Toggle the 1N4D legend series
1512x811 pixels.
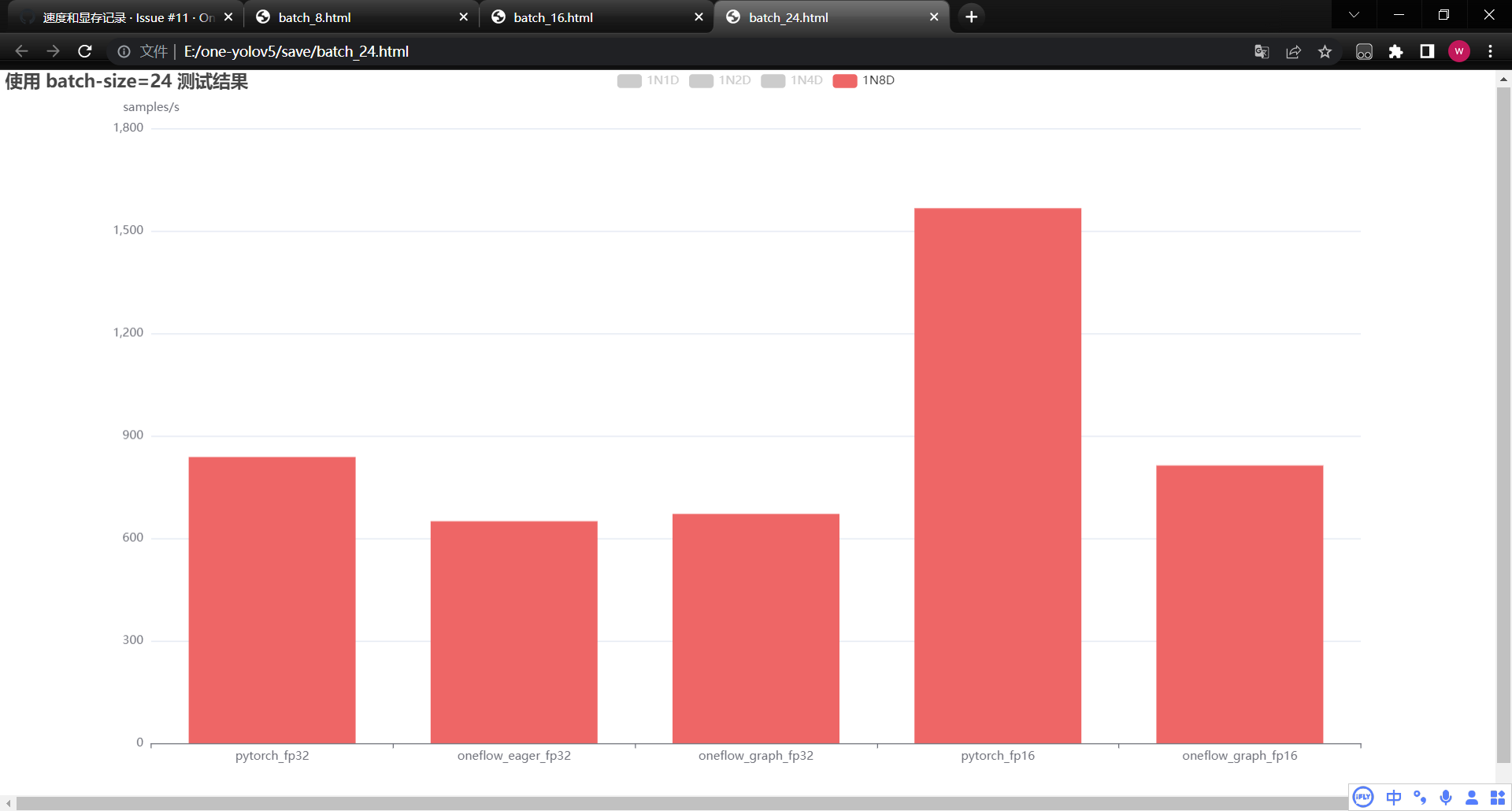pyautogui.click(x=791, y=80)
